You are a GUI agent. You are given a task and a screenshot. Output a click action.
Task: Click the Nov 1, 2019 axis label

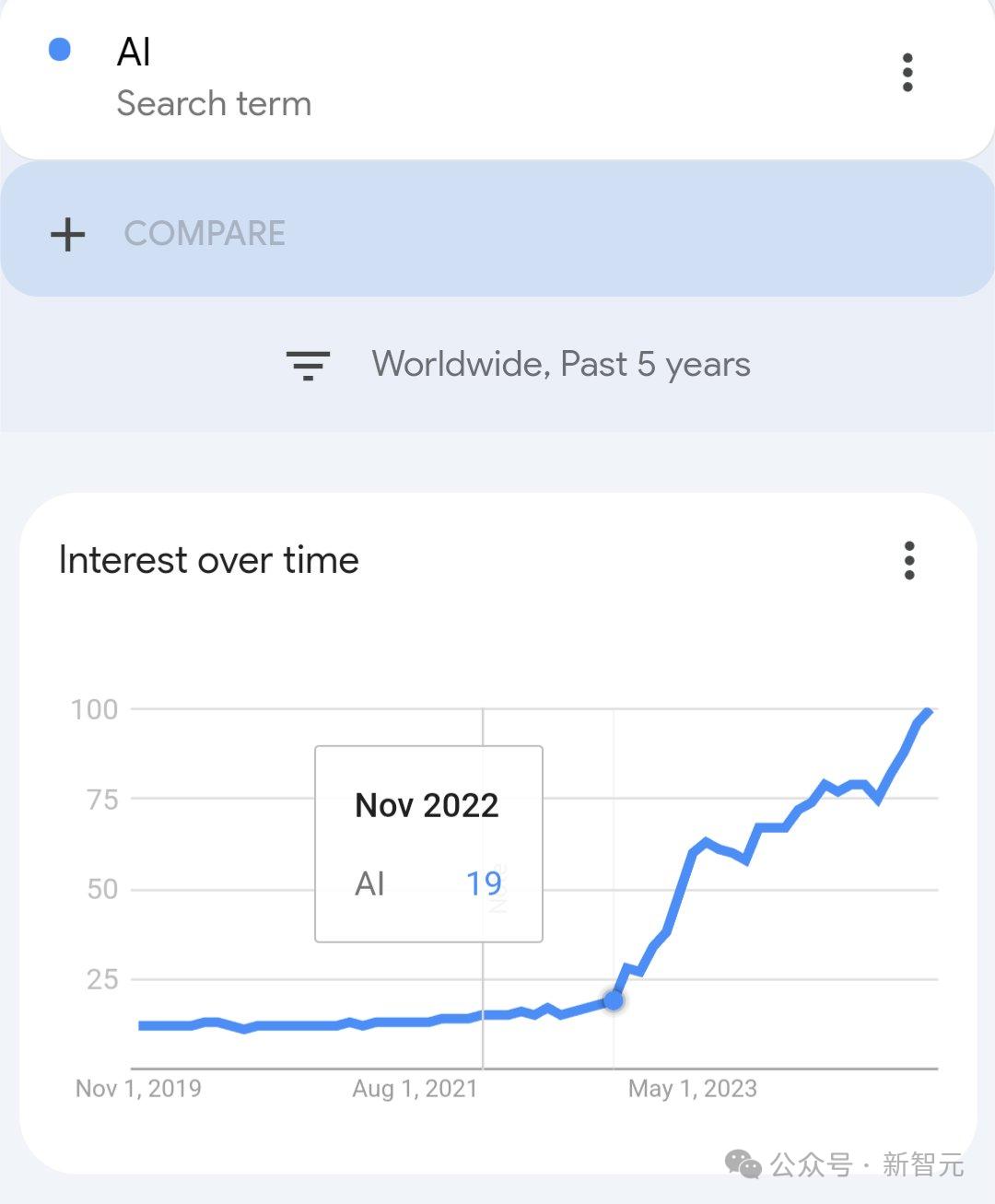pyautogui.click(x=138, y=1088)
